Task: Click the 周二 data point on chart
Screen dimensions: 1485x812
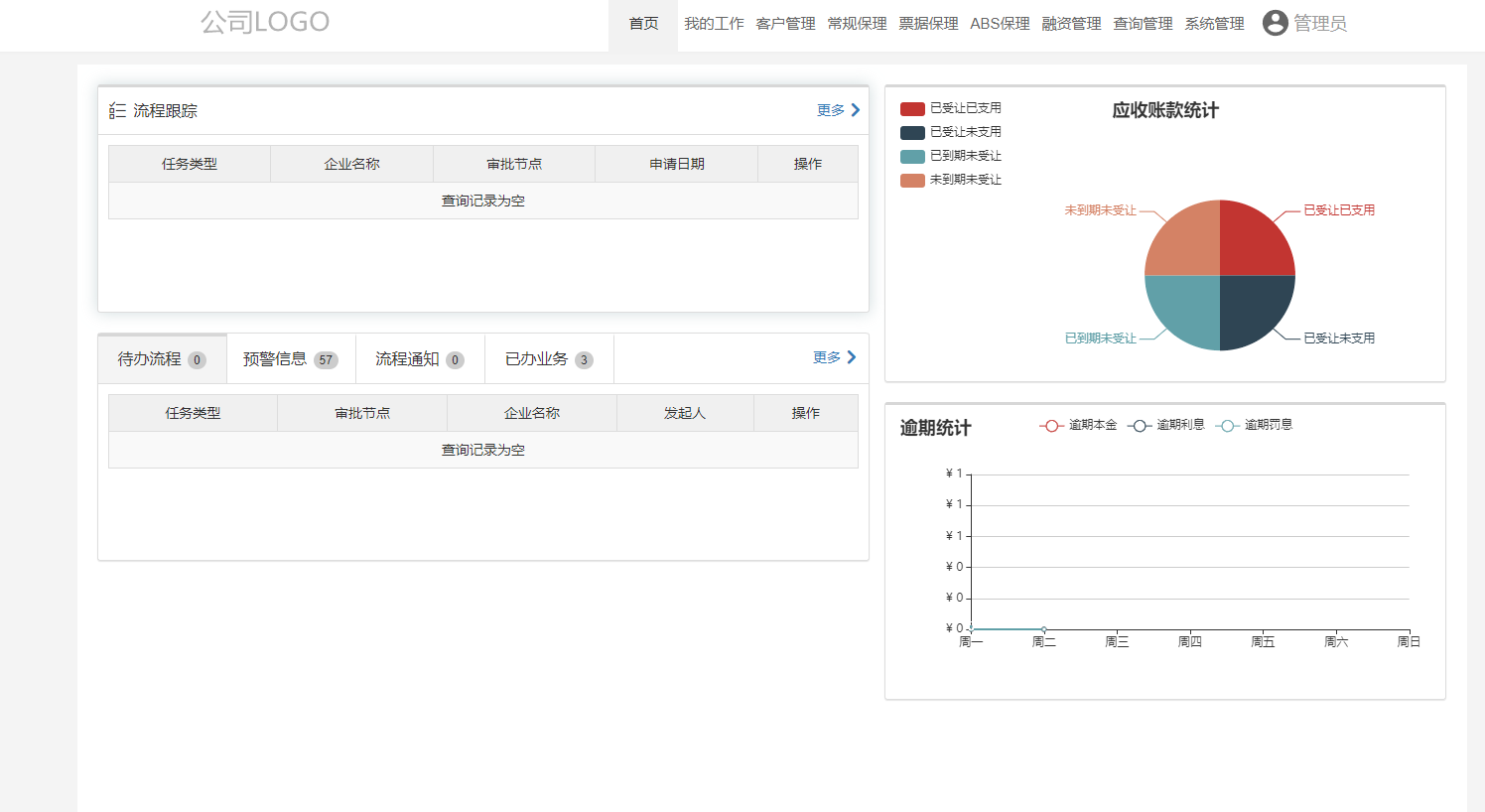Action: point(1044,629)
